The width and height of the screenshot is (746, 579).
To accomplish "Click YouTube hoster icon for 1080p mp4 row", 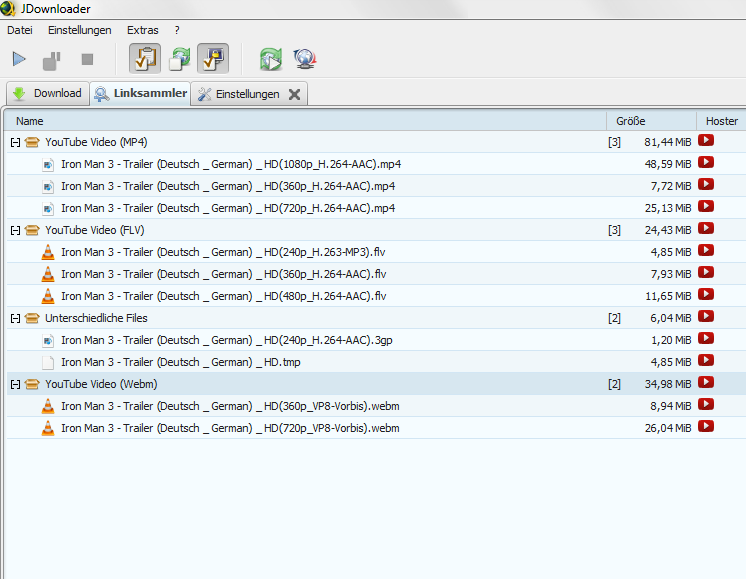I will click(706, 163).
